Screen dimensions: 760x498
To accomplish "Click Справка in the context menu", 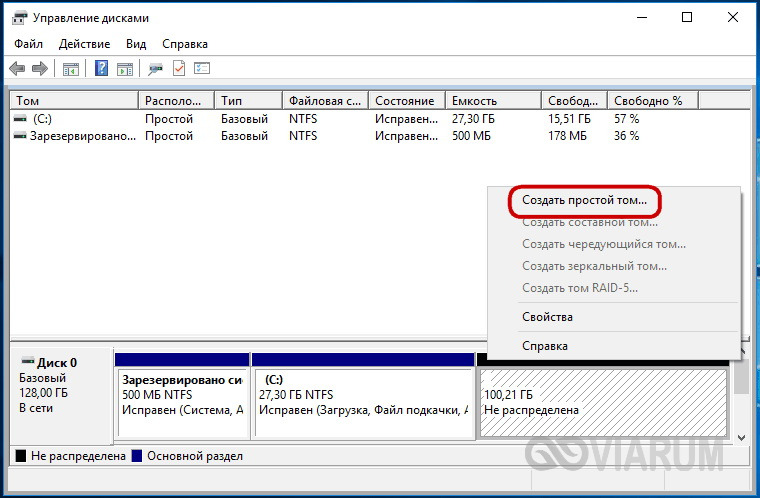I will 545,346.
